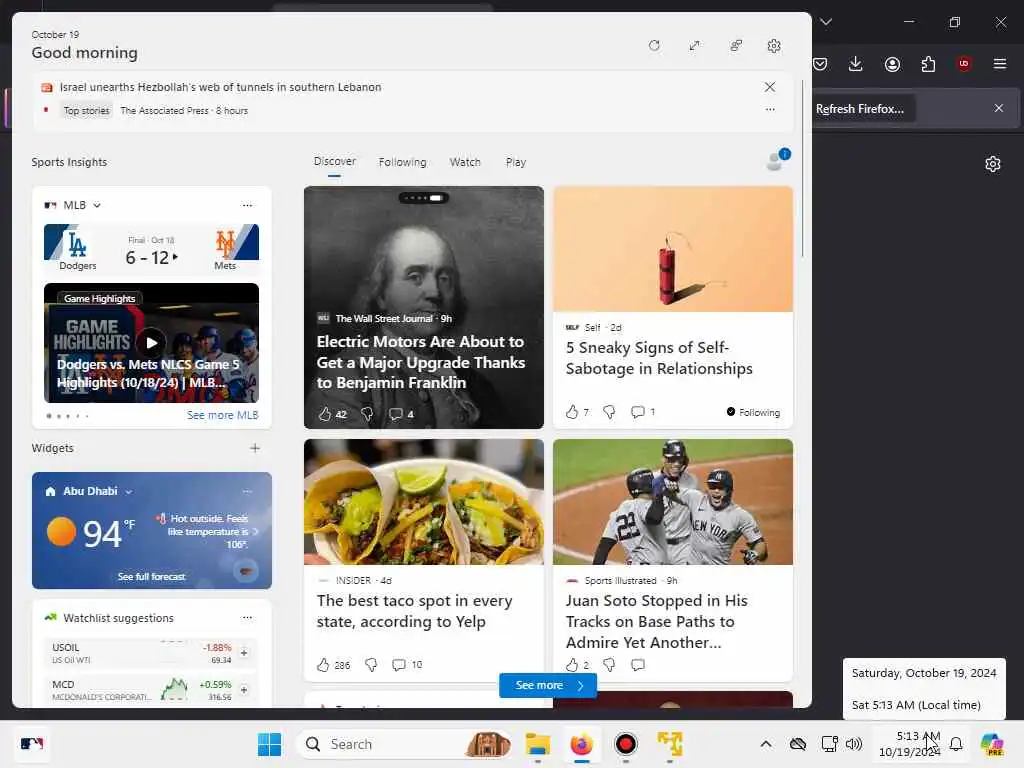Open more options for MLB sports card
The width and height of the screenshot is (1024, 768).
pos(247,205)
